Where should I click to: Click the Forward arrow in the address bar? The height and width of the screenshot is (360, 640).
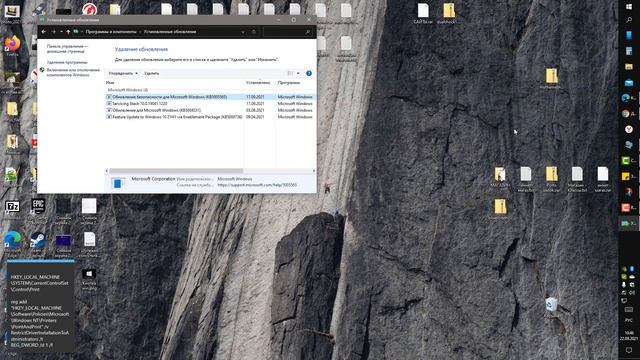(x=53, y=32)
